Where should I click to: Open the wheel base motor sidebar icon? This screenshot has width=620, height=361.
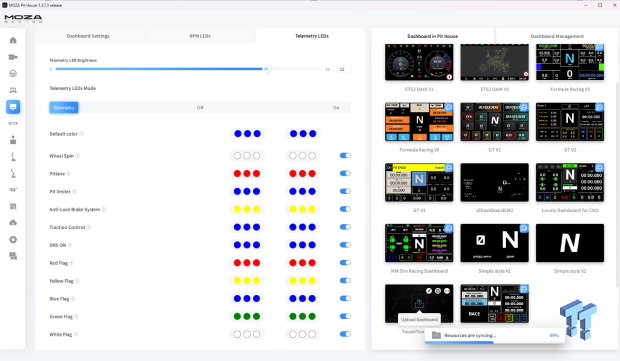pos(13,57)
